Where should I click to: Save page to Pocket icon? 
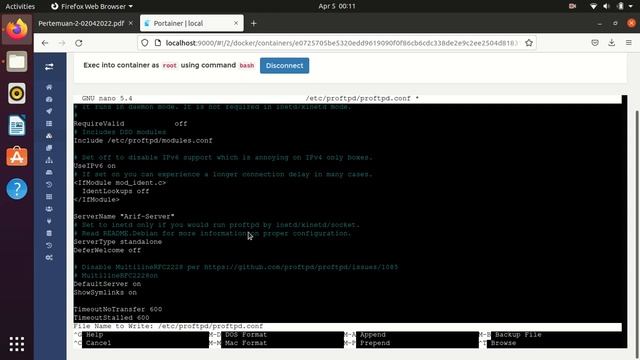click(595, 43)
